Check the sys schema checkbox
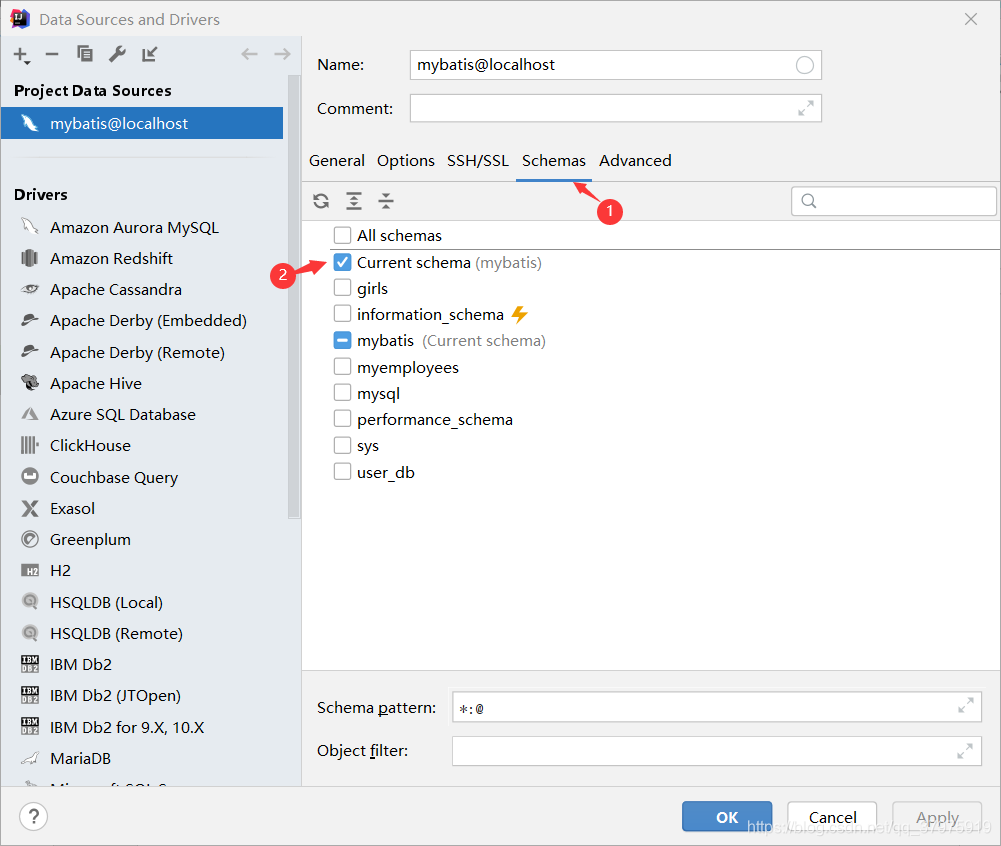 (x=342, y=445)
